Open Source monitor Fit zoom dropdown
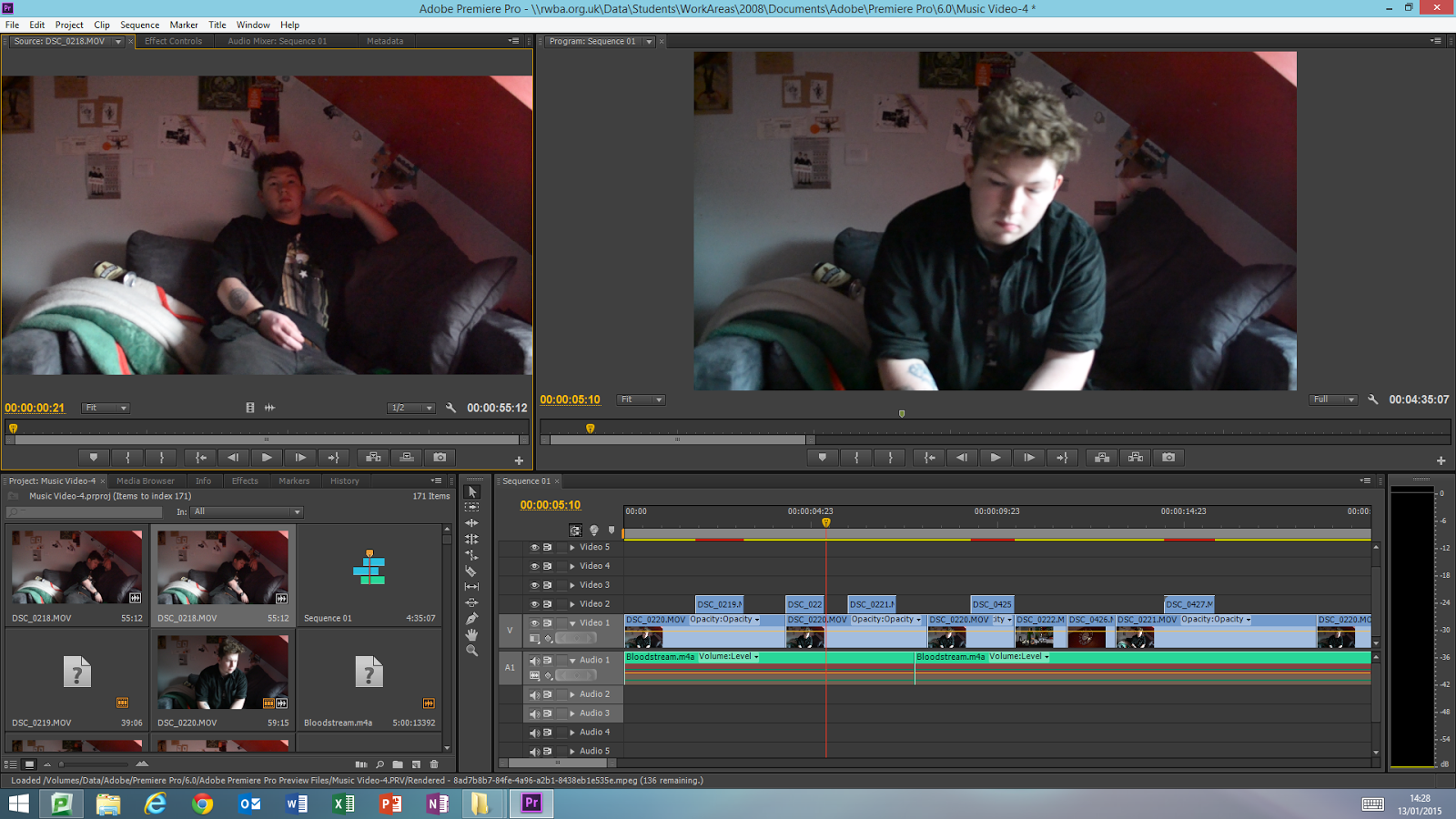This screenshot has width=1456, height=819. (106, 408)
